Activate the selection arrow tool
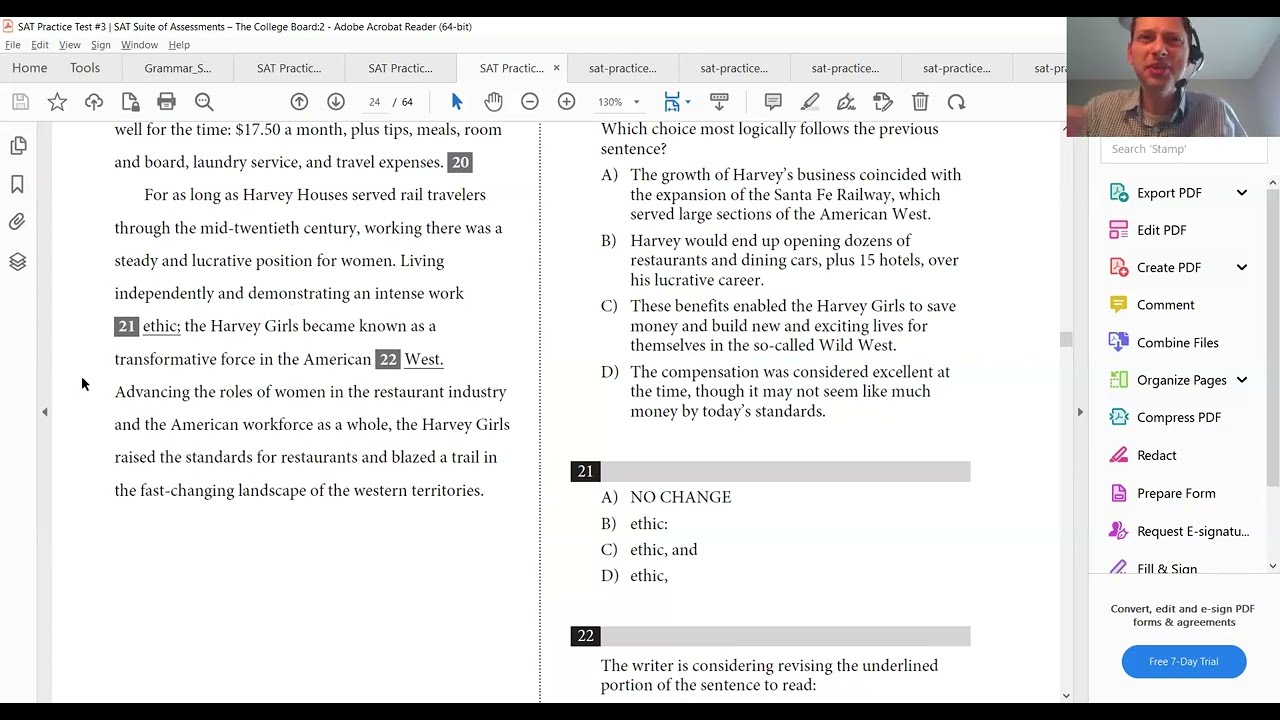 (457, 102)
